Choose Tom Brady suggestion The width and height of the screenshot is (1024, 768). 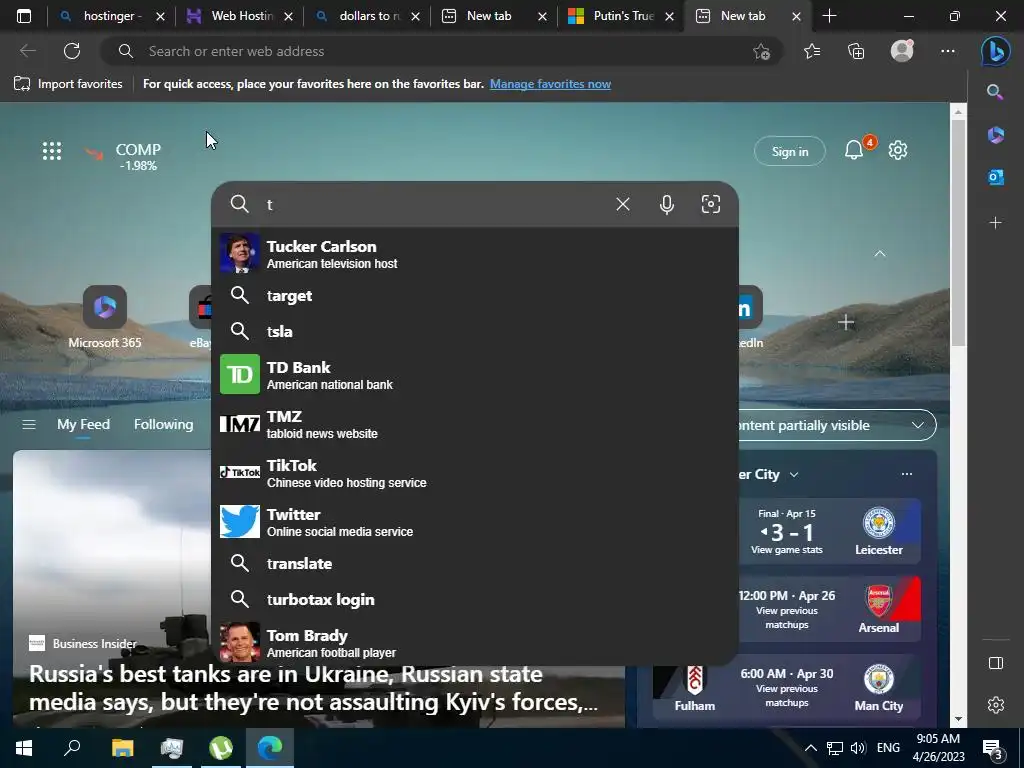tap(475, 642)
